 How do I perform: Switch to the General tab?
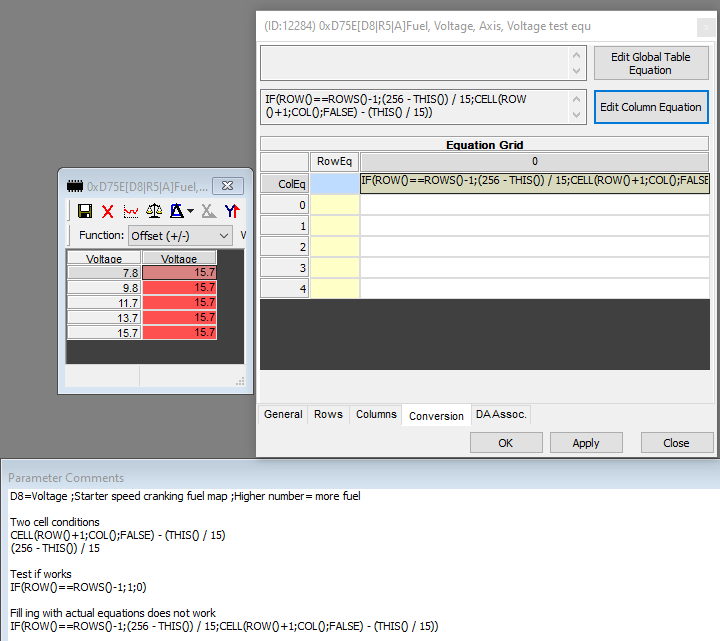pyautogui.click(x=283, y=415)
